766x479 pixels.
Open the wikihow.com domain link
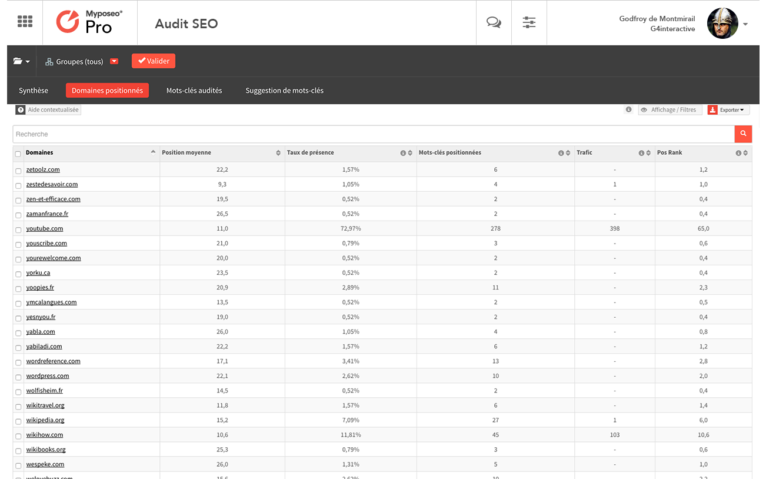click(x=44, y=435)
